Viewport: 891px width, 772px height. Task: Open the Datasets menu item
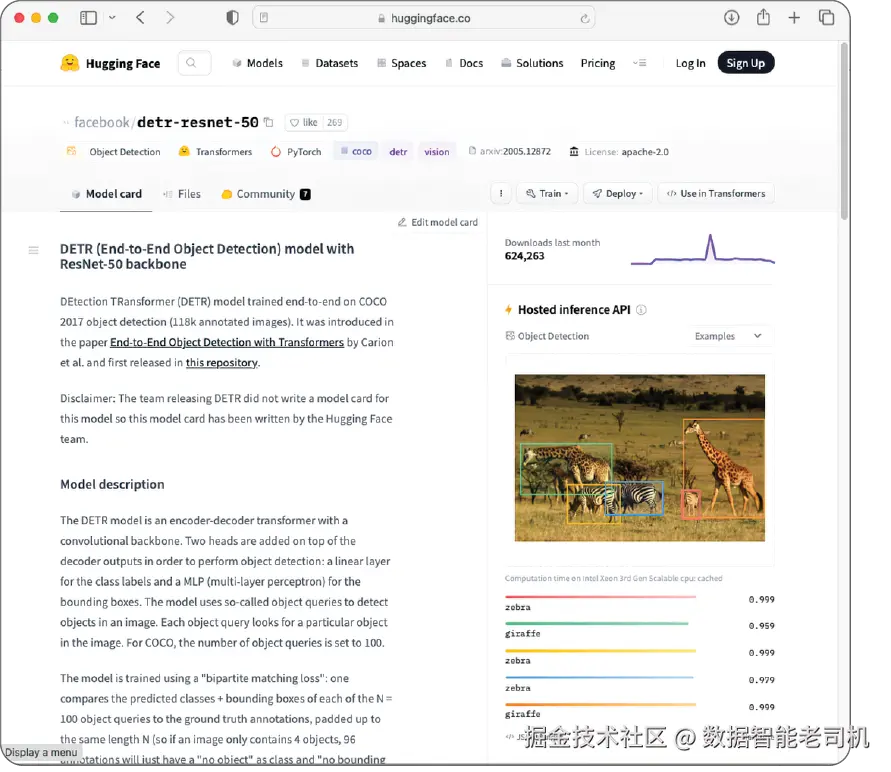coord(330,63)
